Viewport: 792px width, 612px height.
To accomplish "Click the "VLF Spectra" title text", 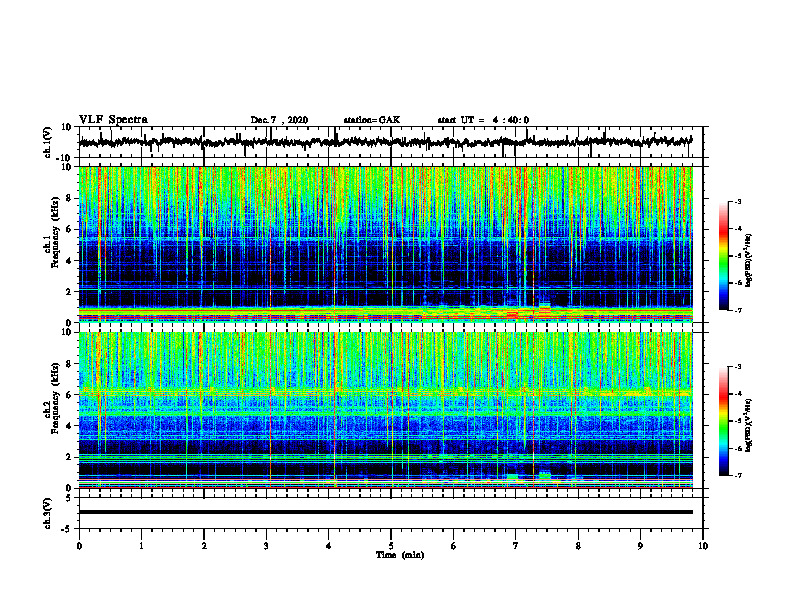I will (x=113, y=120).
